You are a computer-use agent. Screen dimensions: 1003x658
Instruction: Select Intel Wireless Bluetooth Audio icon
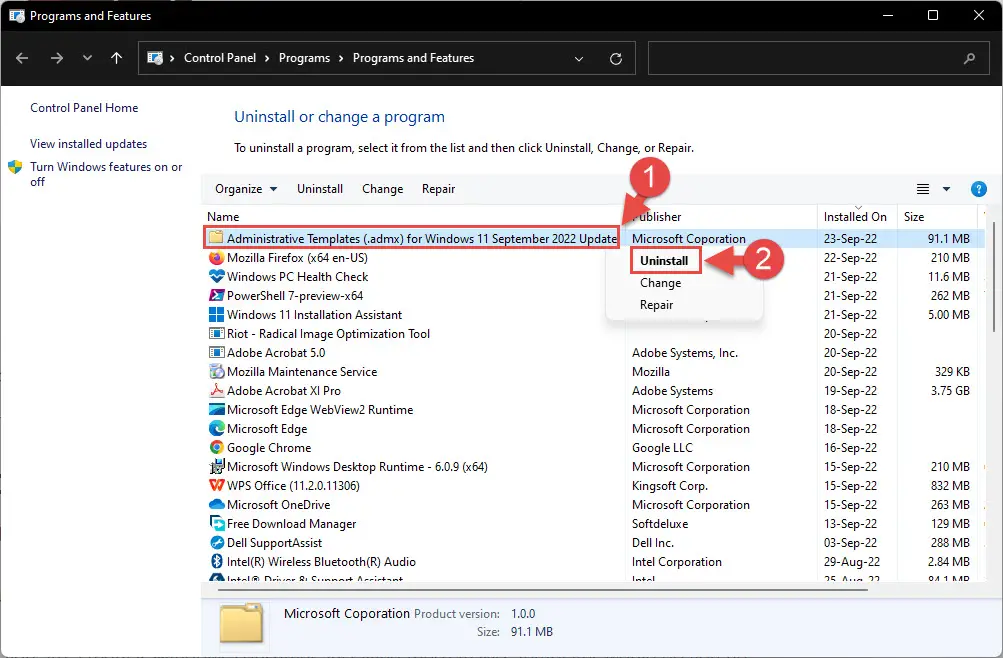[216, 561]
